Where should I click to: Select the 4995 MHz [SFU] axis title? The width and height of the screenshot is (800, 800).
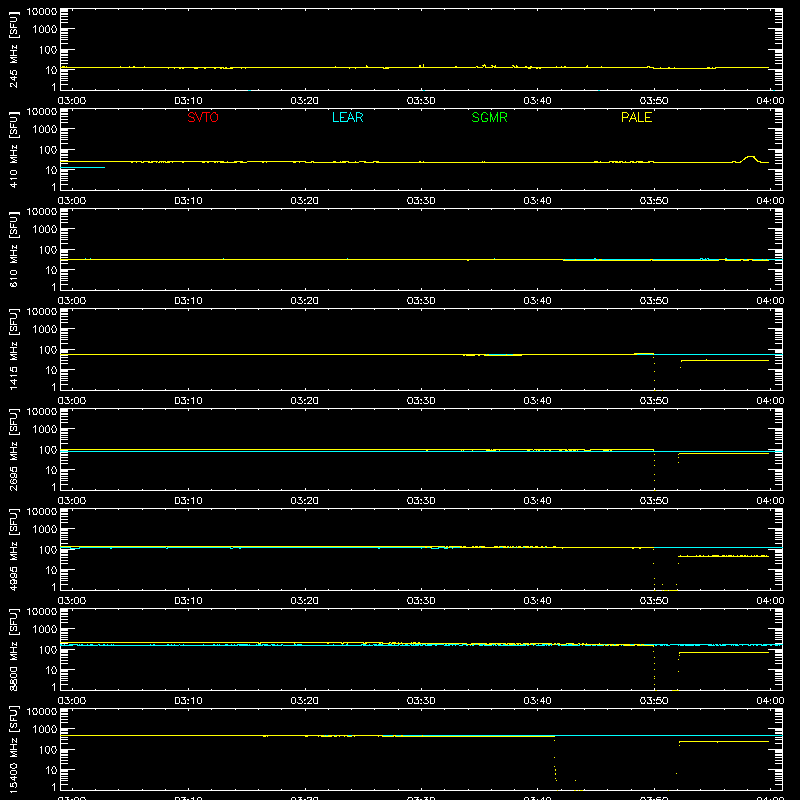coord(13,549)
